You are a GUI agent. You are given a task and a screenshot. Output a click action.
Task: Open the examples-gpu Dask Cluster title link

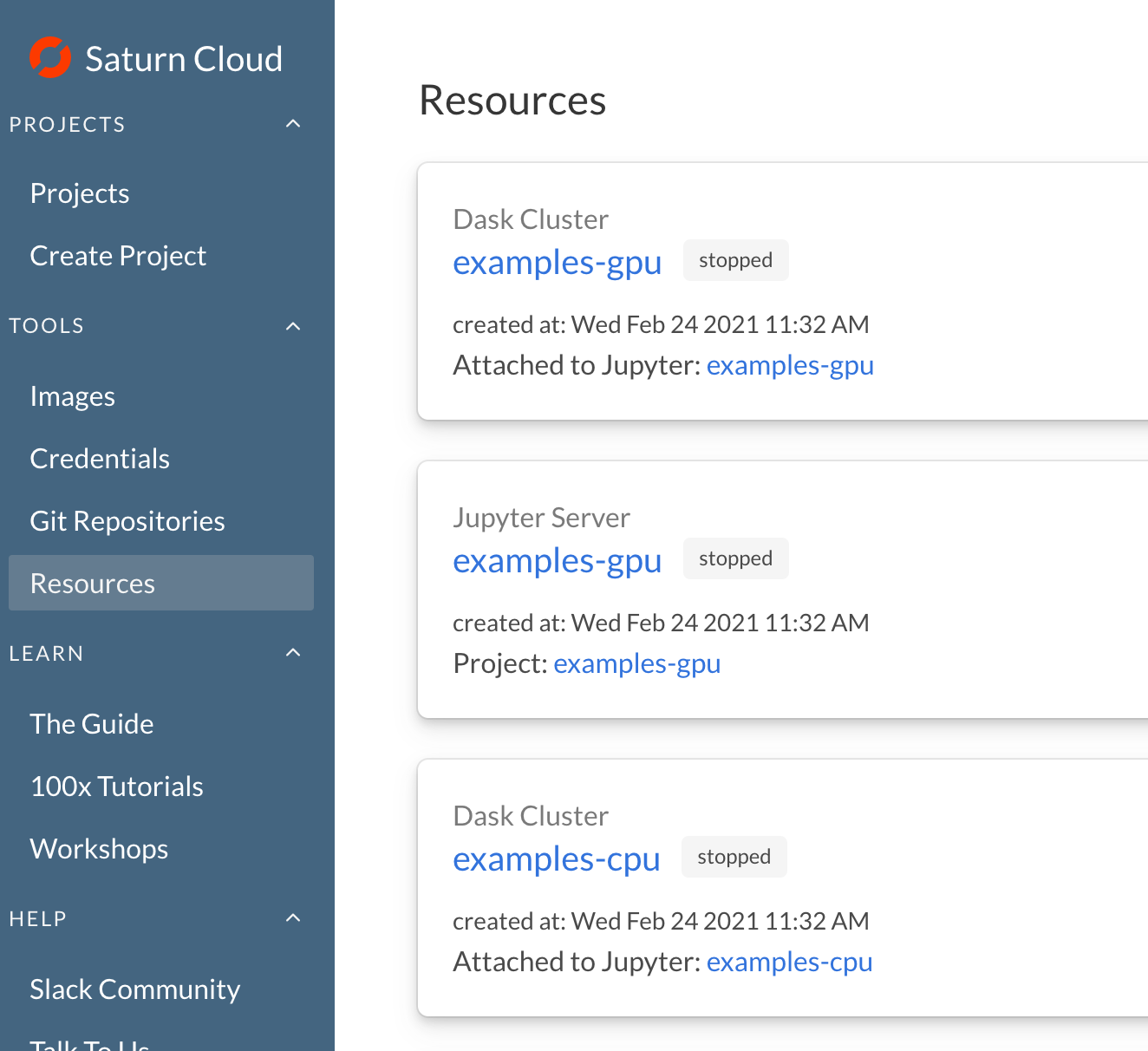pos(558,262)
